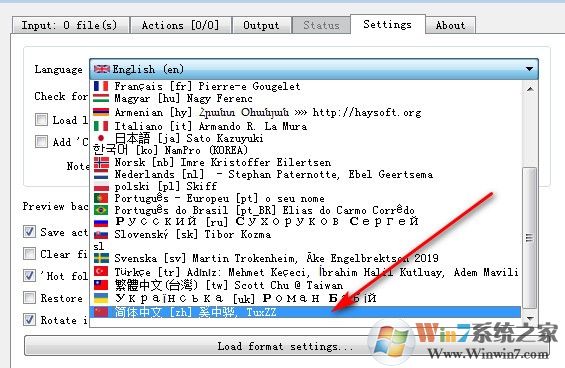
Task: Click the Italian flag icon
Action: [101, 126]
